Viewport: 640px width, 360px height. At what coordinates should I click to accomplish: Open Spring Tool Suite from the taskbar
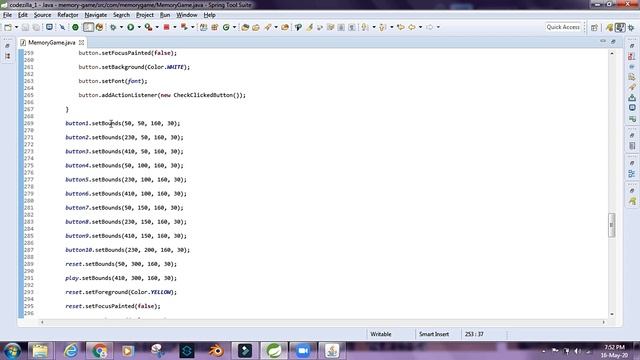click(274, 351)
